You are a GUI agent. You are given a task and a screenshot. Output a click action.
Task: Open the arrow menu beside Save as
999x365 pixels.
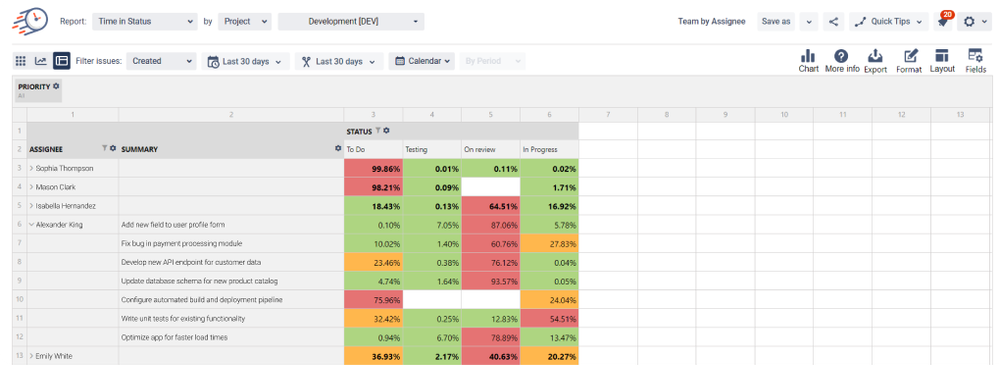coord(809,21)
